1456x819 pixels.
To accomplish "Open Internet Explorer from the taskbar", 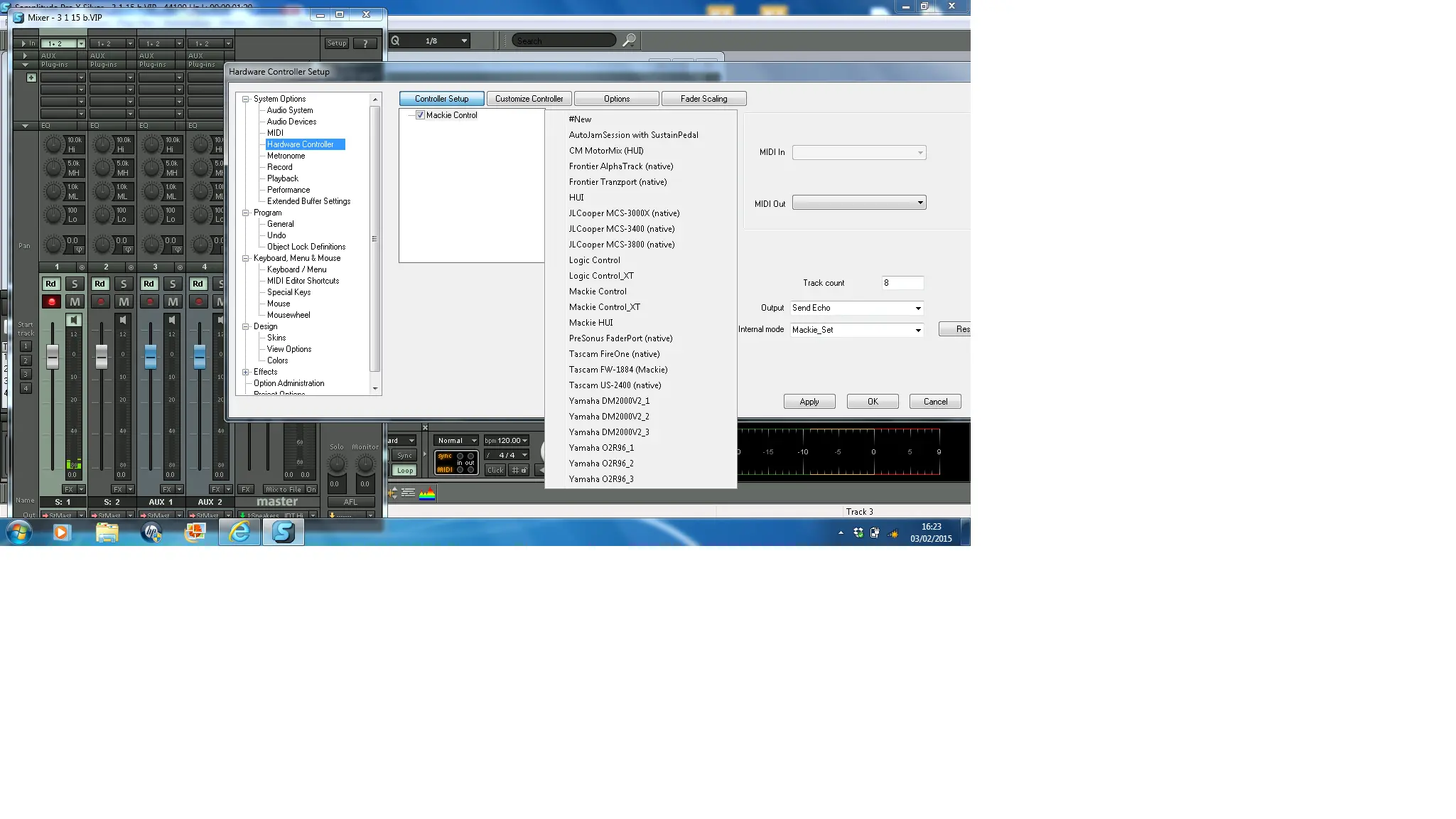I will [239, 532].
